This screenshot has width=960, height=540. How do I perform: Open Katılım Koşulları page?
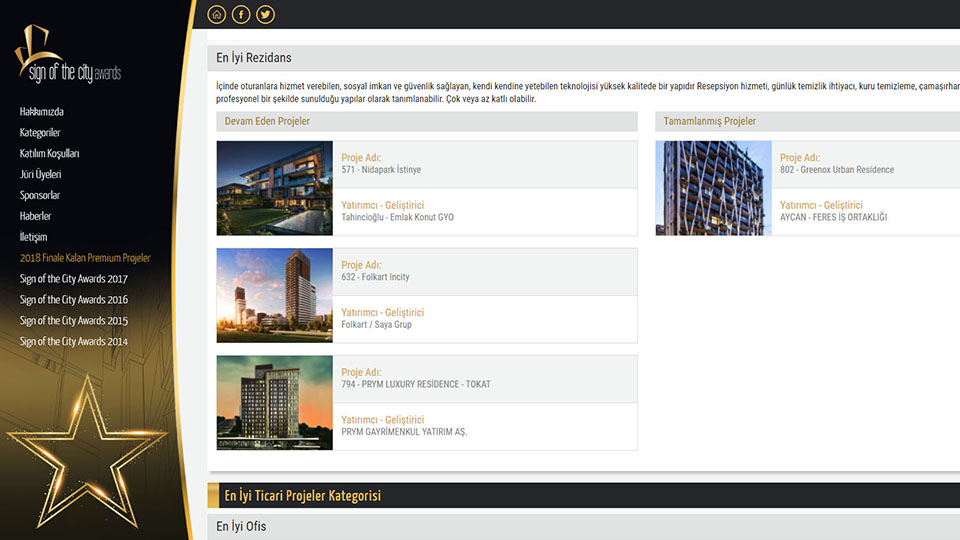(50, 153)
